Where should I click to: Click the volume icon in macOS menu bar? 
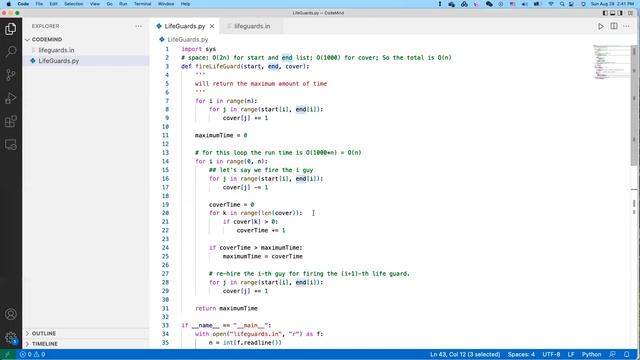pos(524,4)
